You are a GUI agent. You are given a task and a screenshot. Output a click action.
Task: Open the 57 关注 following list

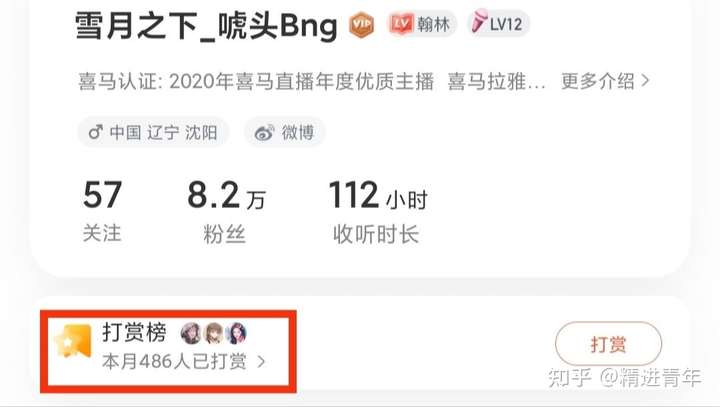coord(102,211)
